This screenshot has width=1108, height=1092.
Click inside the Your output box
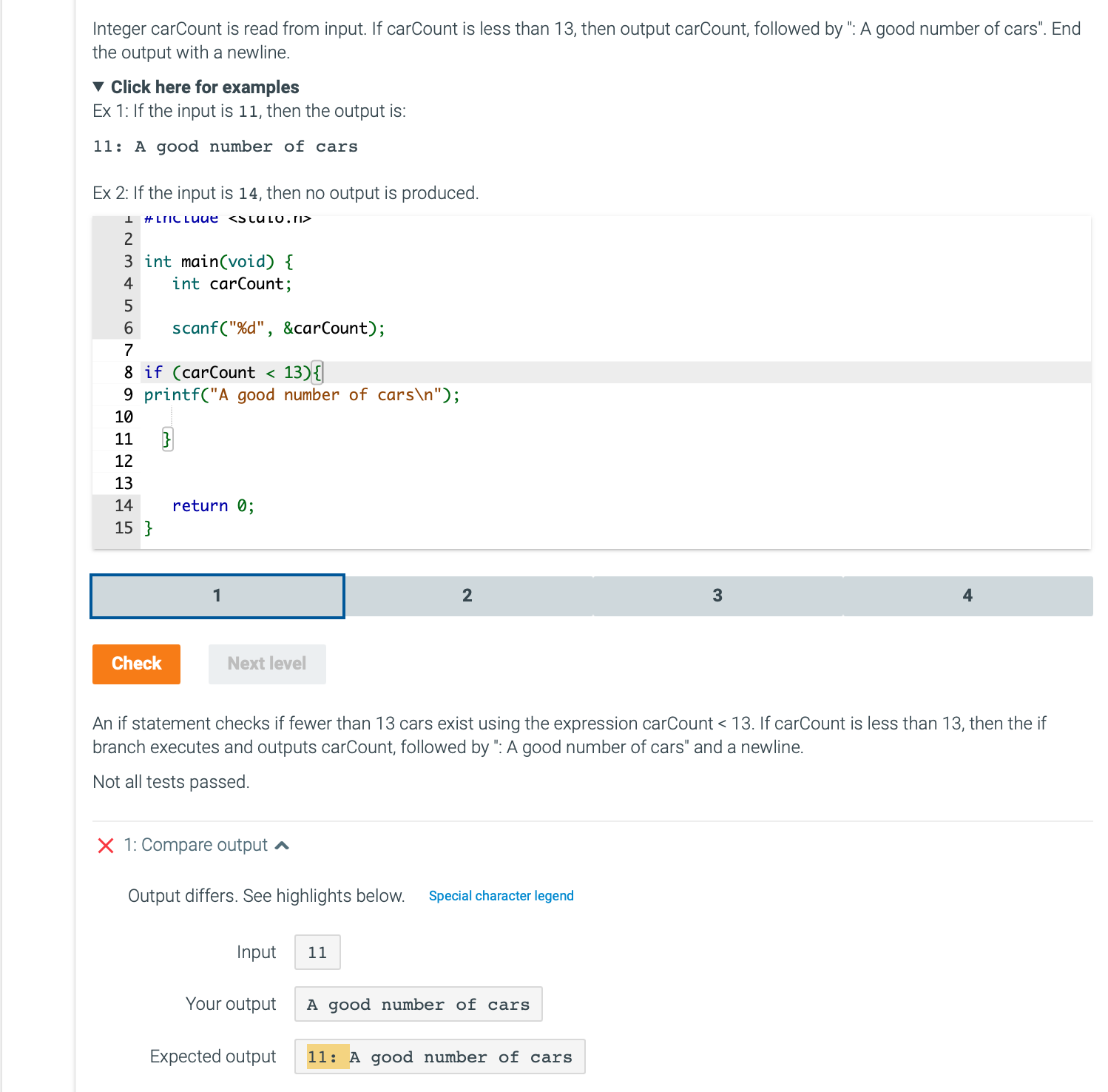(x=417, y=1004)
